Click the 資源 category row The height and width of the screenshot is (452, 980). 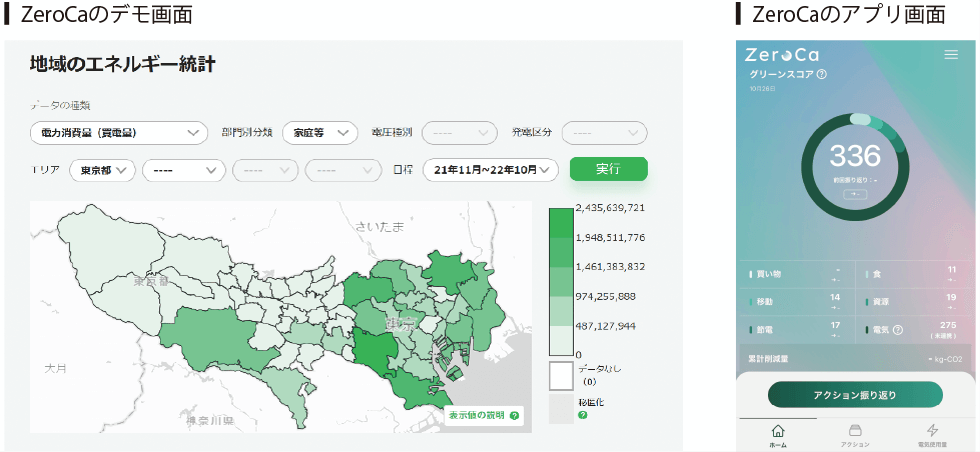coord(912,301)
